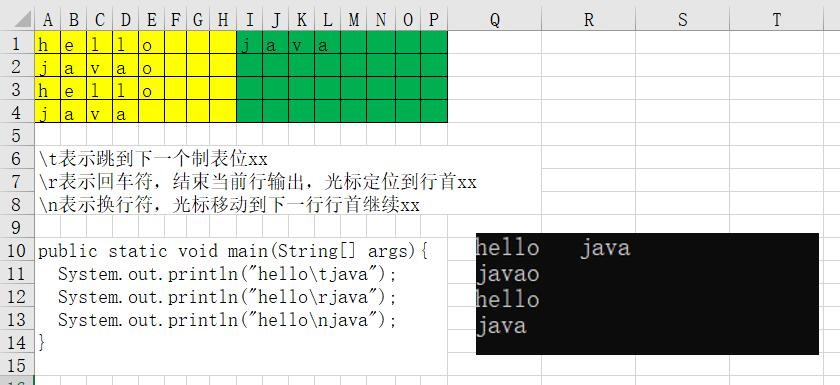Select row 10 header
This screenshot has width=840, height=385.
[17, 250]
